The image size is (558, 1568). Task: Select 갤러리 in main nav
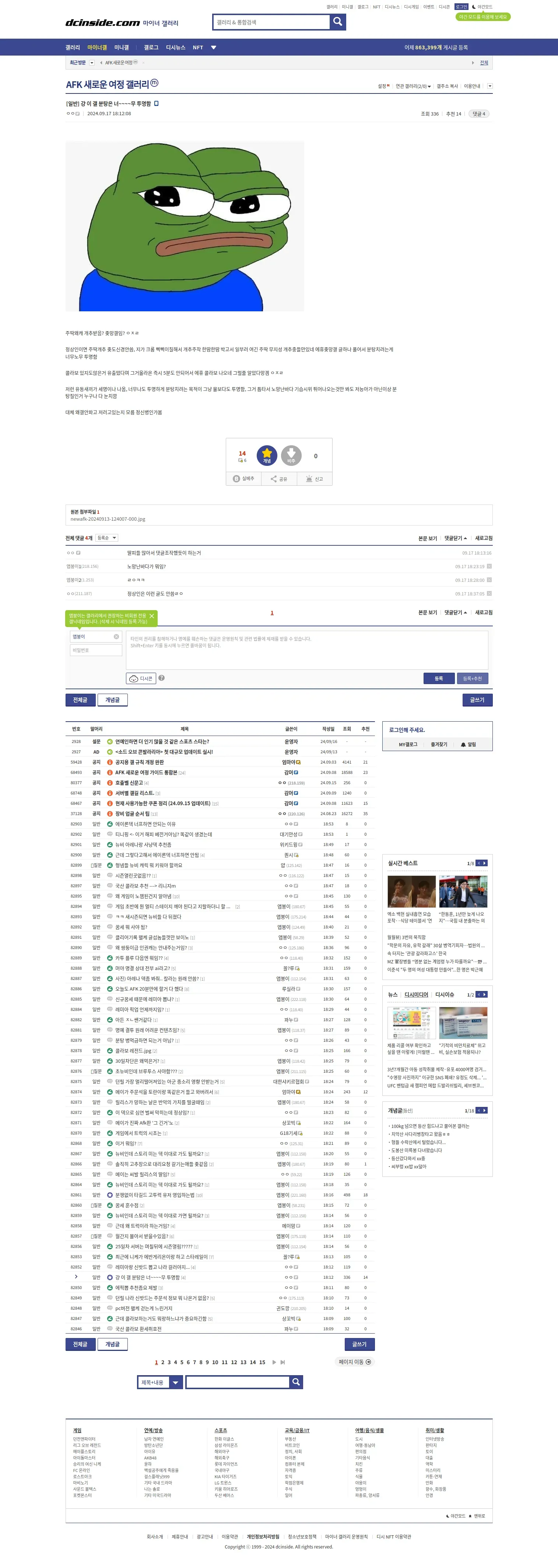[x=73, y=47]
